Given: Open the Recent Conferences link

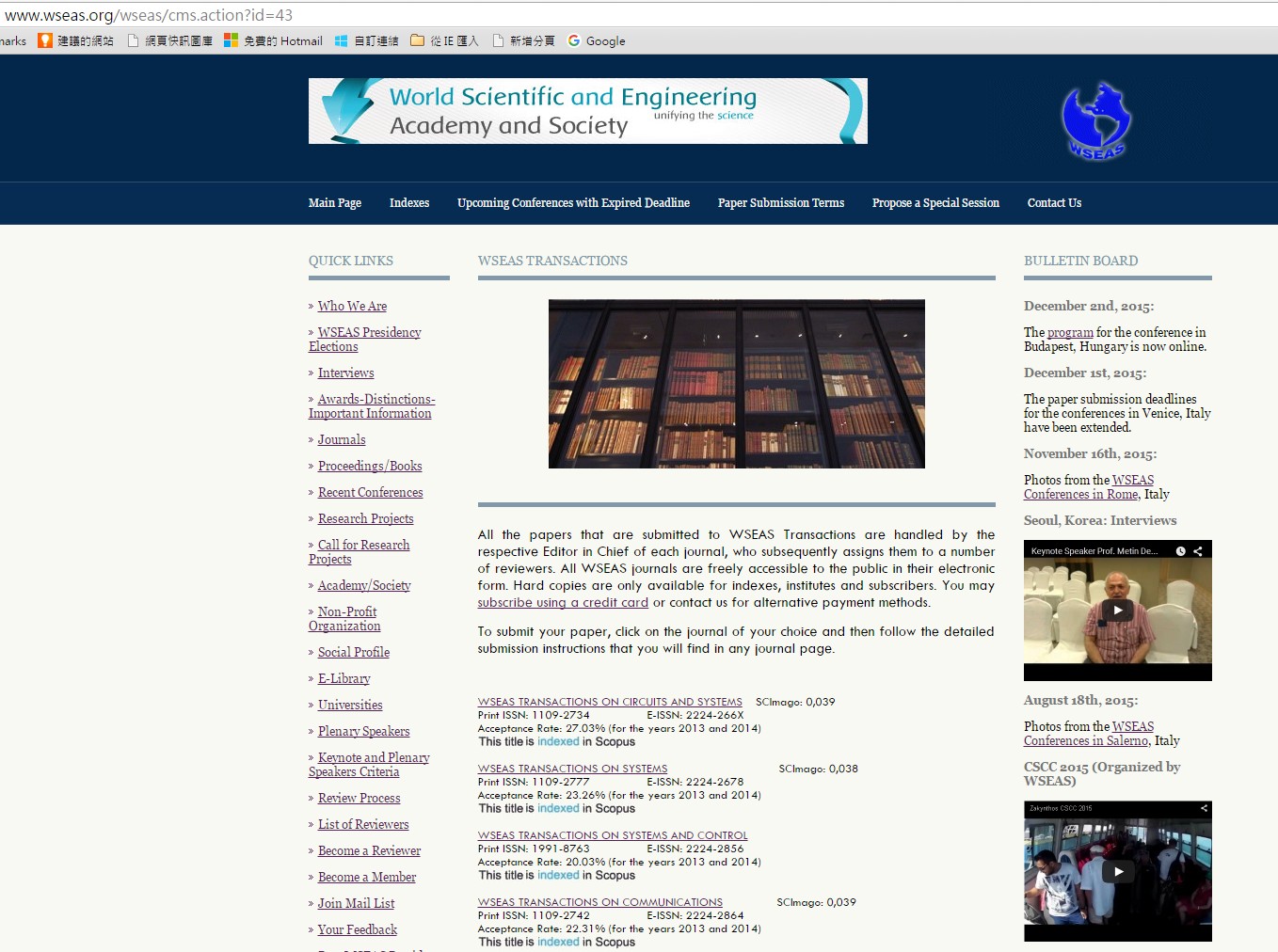Looking at the screenshot, I should click(370, 493).
